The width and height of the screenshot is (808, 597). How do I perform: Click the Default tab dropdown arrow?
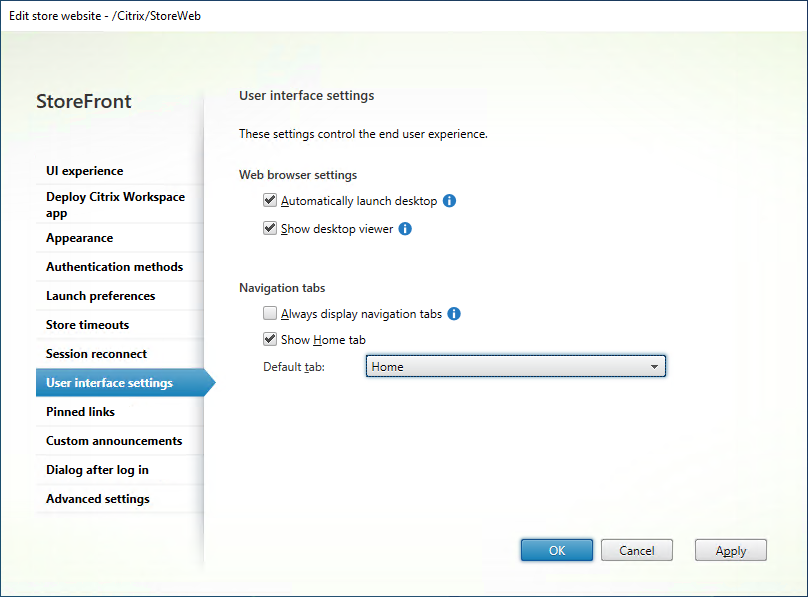[655, 366]
